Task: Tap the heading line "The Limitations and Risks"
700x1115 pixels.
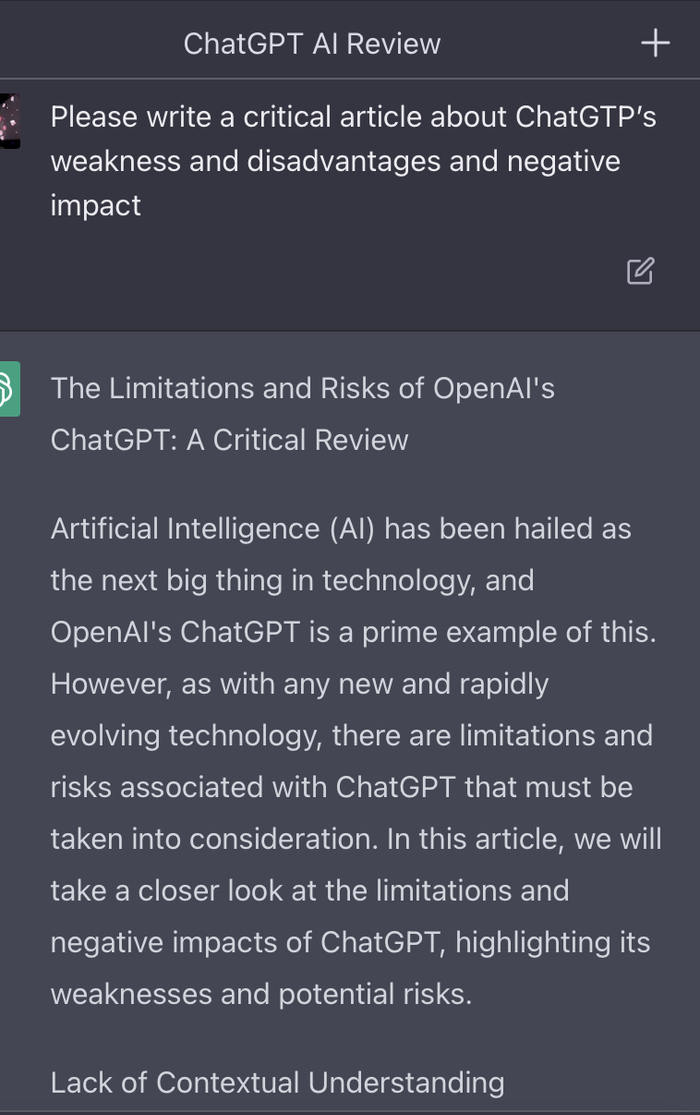Action: click(302, 388)
